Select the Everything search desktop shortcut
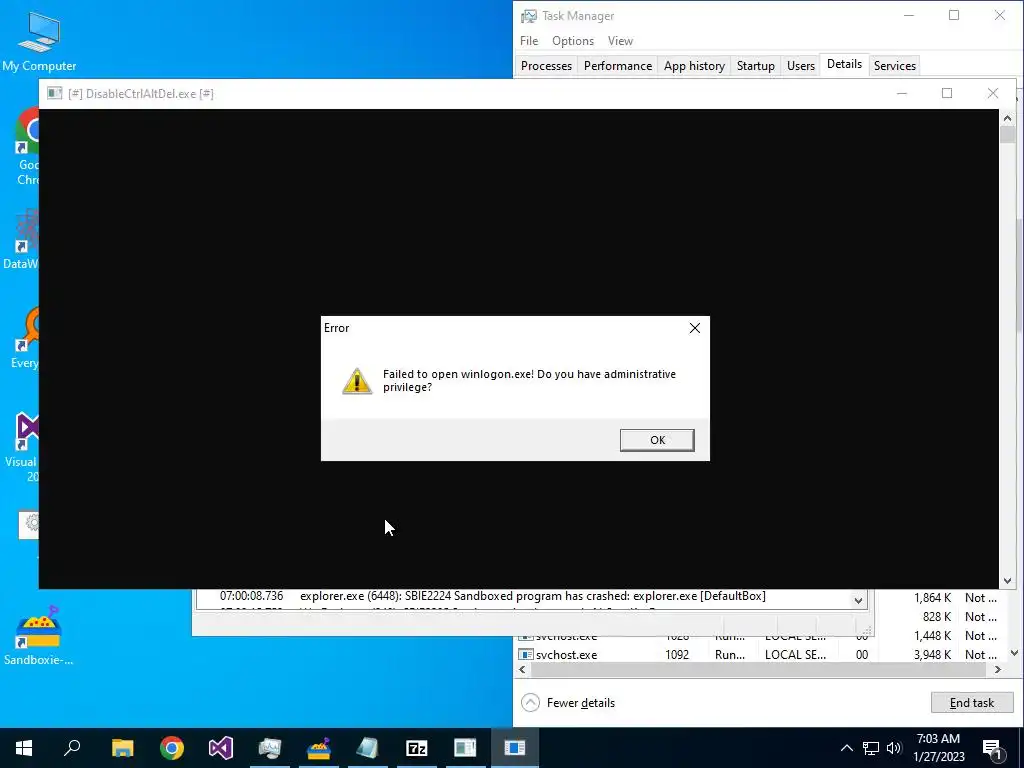 point(25,340)
